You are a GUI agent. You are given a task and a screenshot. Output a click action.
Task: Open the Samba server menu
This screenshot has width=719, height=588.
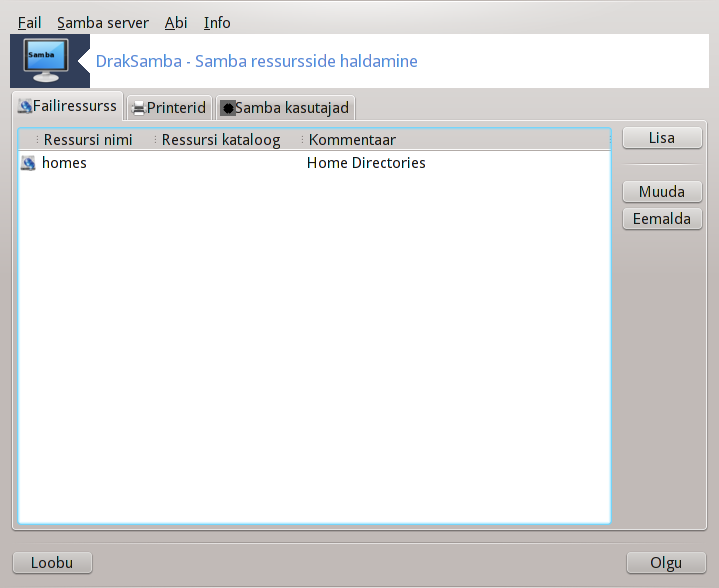103,22
